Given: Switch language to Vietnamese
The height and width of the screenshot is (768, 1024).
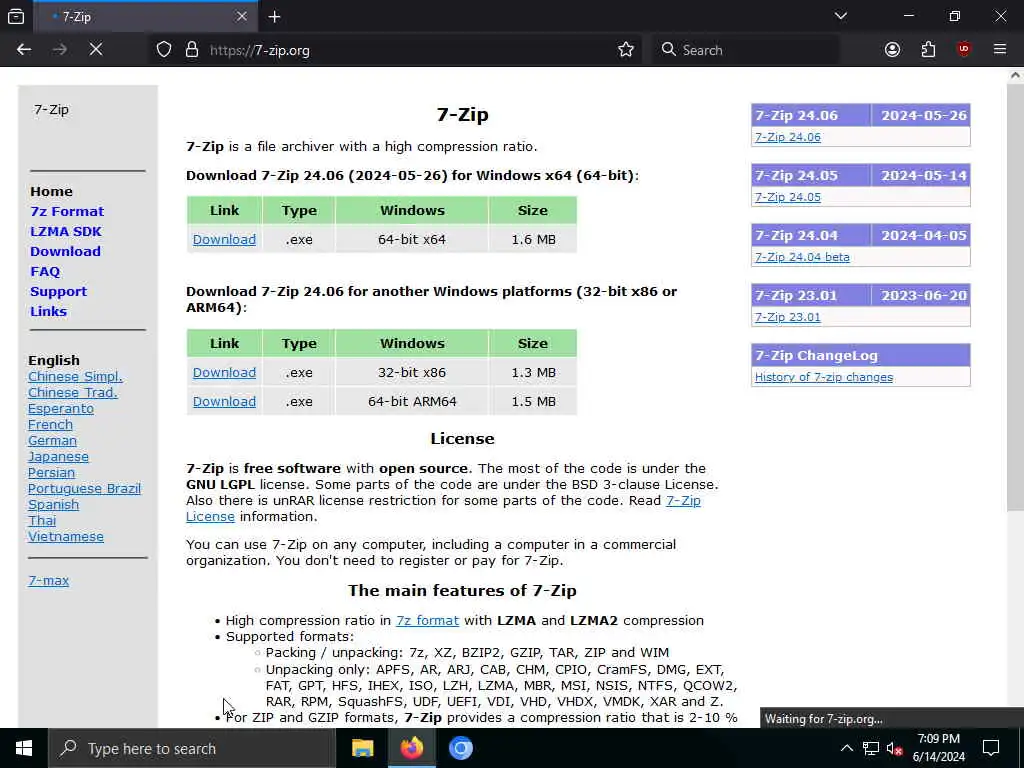Looking at the screenshot, I should 65,537.
